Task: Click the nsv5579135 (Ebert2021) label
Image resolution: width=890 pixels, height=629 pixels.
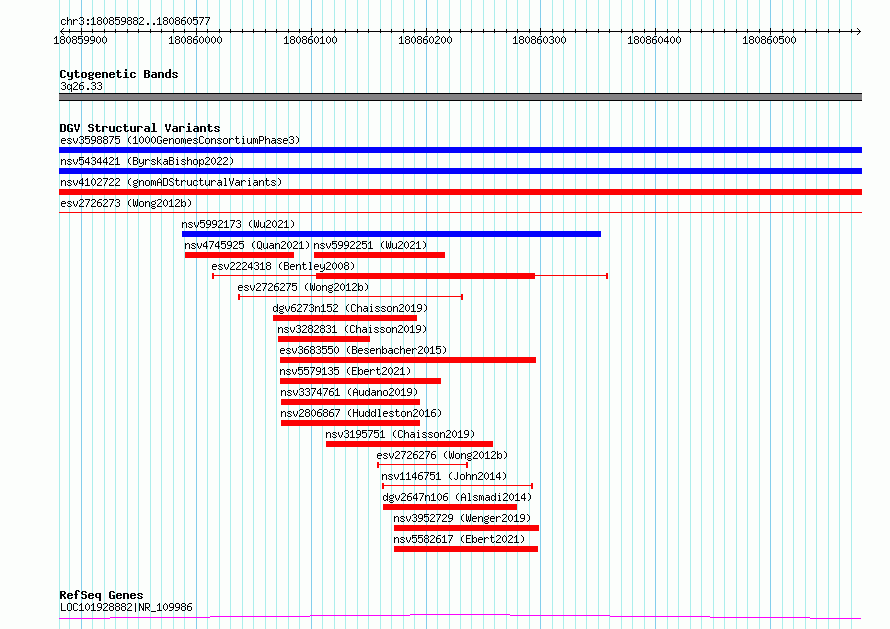Action: click(x=345, y=371)
